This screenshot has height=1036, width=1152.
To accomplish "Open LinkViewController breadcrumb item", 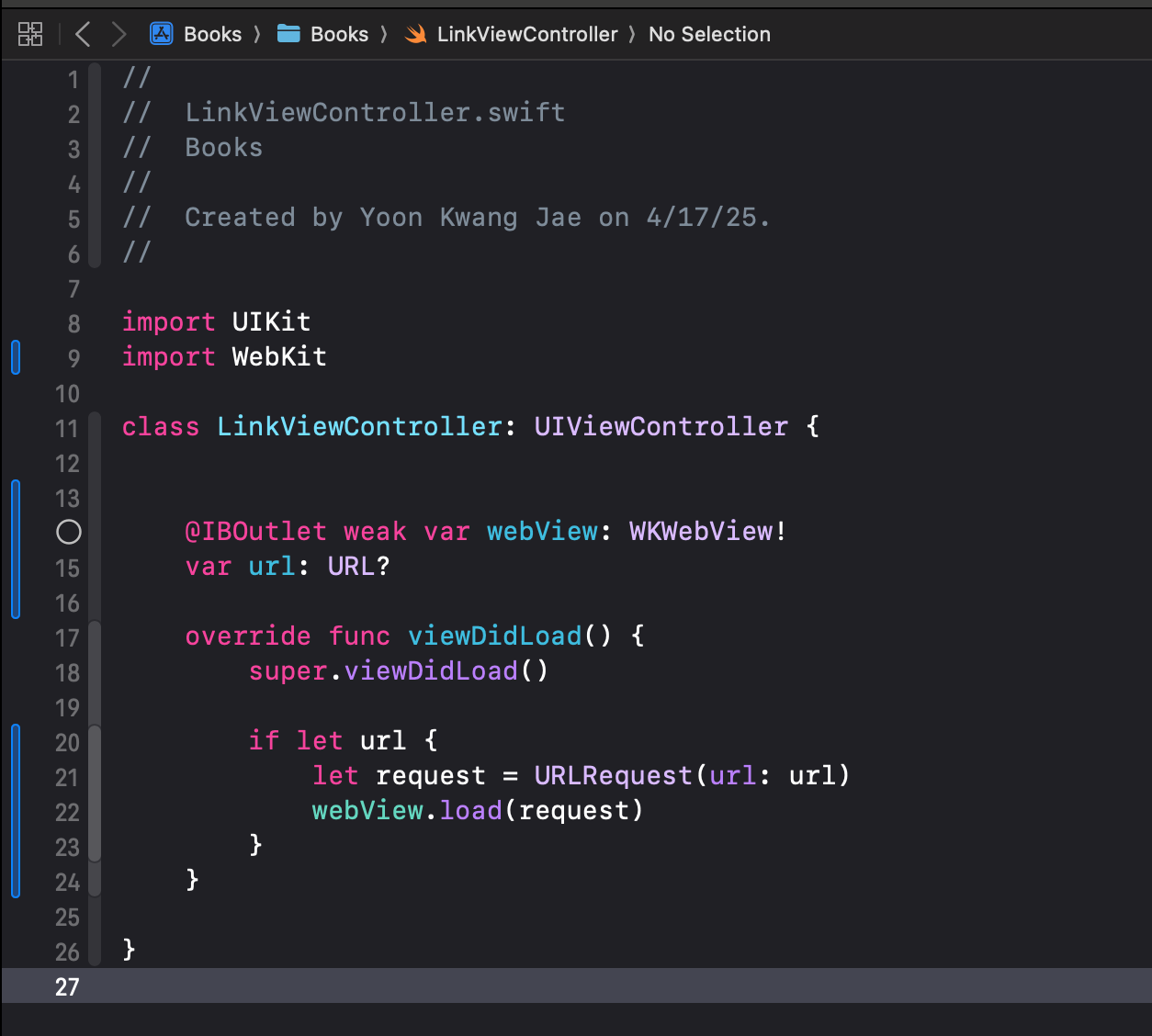I will [x=527, y=34].
